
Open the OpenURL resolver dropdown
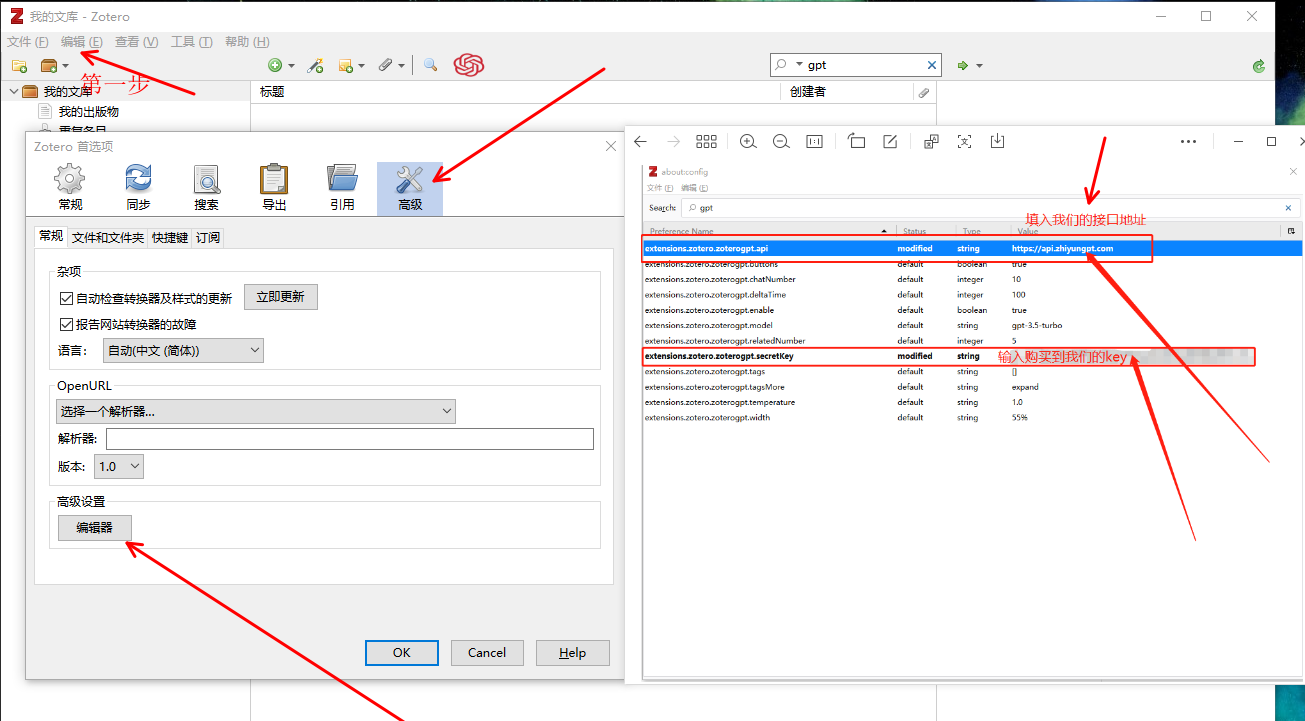[256, 411]
